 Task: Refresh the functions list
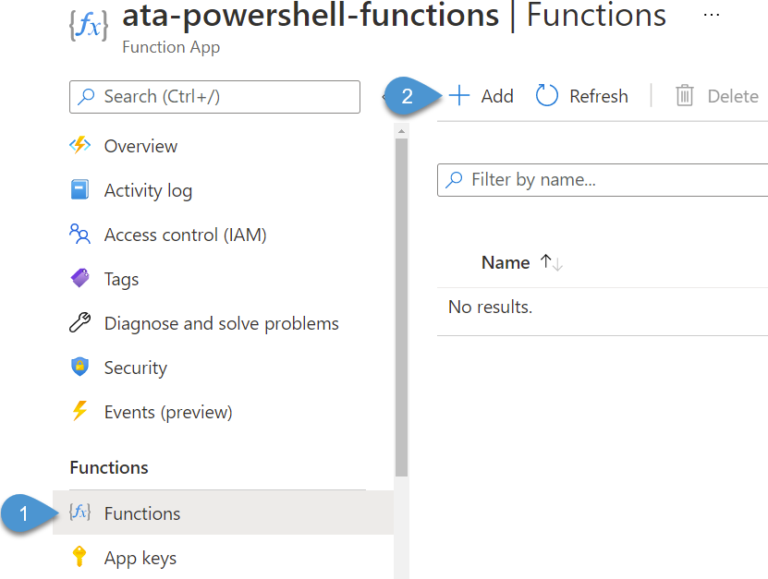click(x=582, y=96)
